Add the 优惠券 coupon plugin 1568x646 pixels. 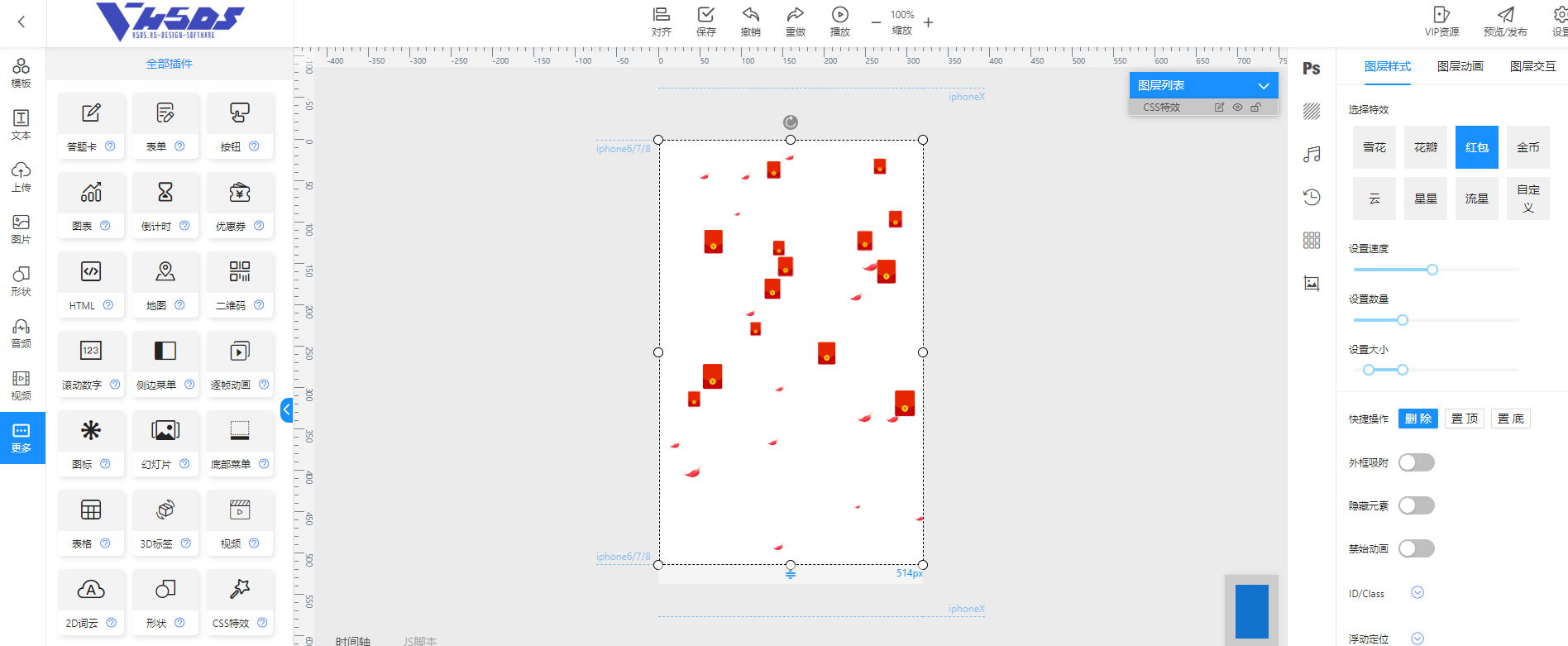[x=240, y=205]
